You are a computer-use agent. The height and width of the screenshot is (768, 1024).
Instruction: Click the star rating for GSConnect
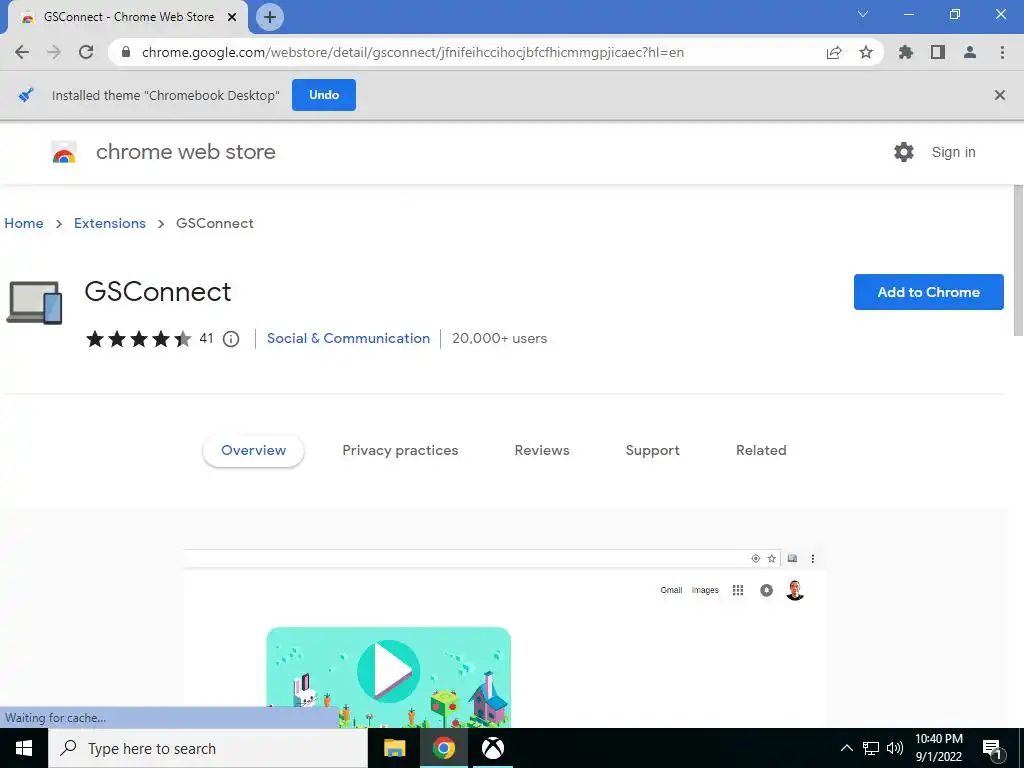coord(138,338)
